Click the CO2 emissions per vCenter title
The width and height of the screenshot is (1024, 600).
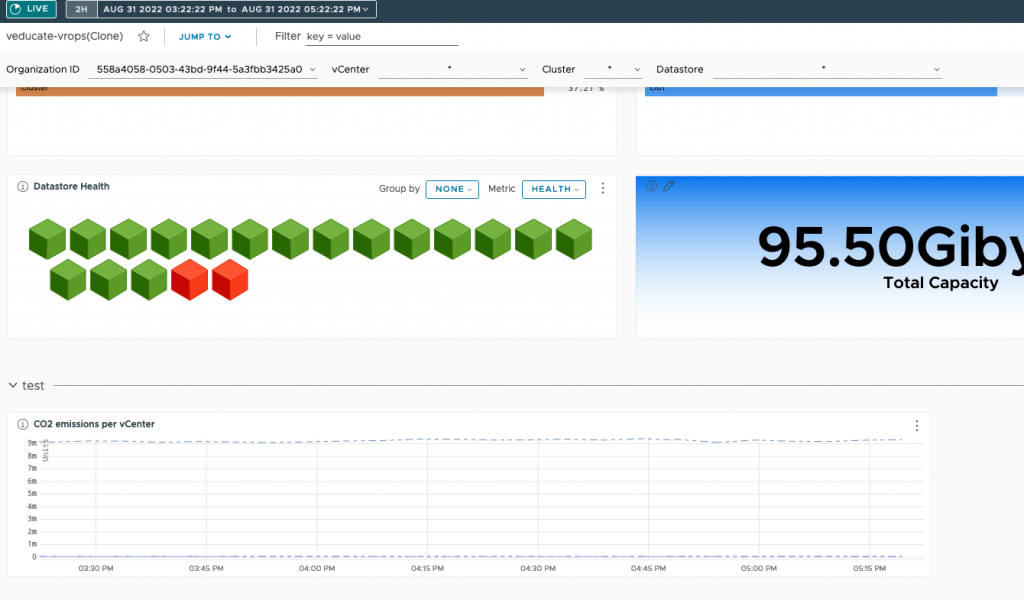click(x=94, y=424)
